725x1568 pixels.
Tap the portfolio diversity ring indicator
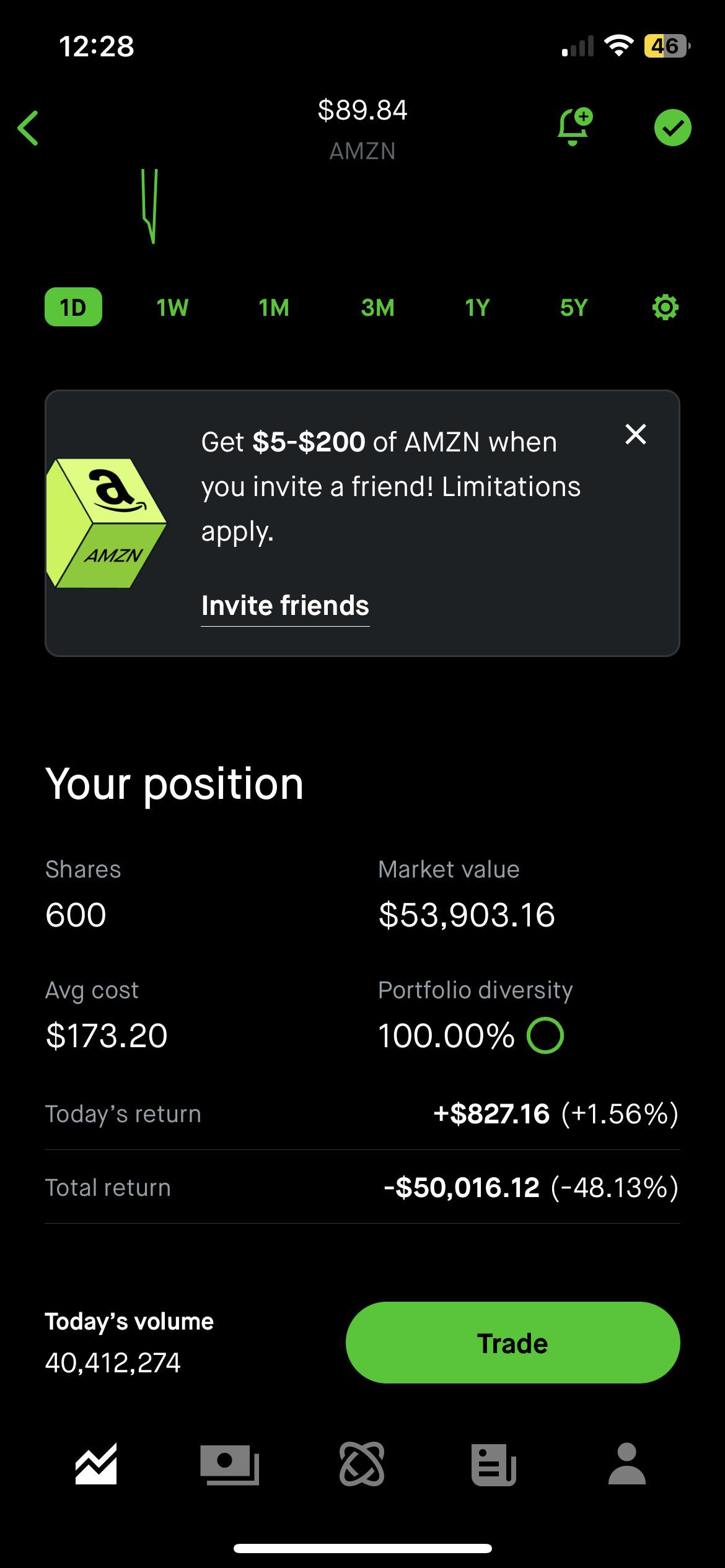click(x=545, y=1035)
